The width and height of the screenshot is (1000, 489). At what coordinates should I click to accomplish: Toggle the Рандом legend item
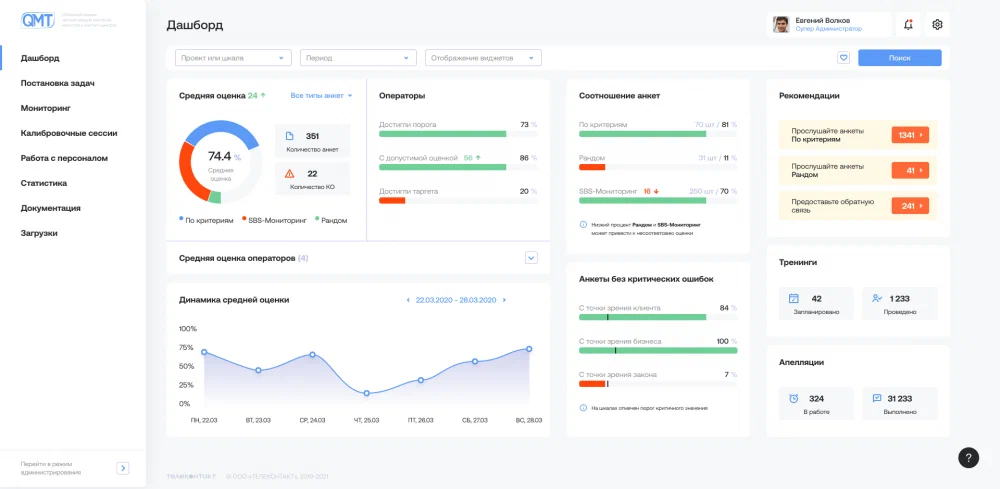tap(331, 220)
